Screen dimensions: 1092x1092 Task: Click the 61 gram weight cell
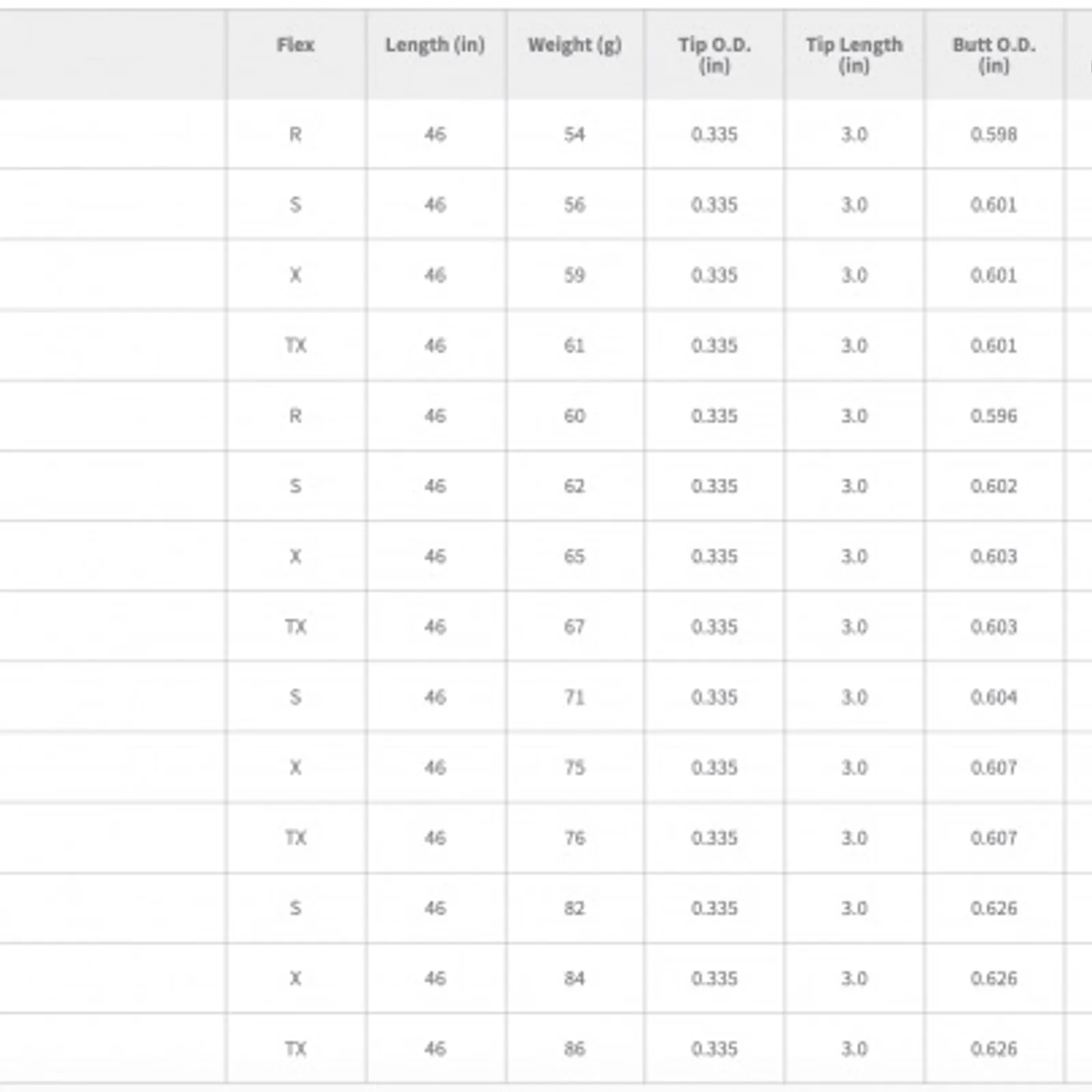click(575, 345)
